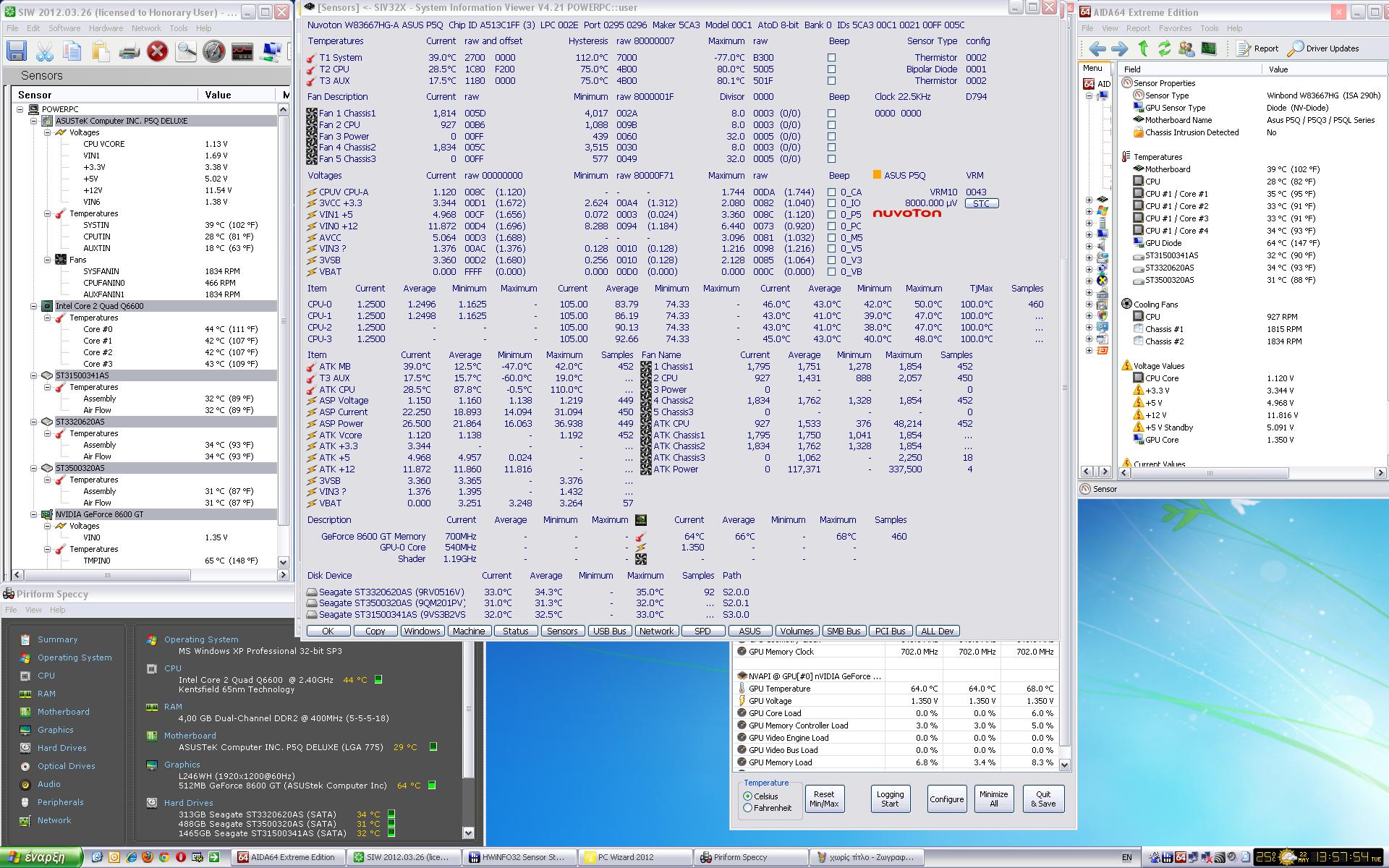Collapse top AIDA64 menu tree node

(x=1089, y=96)
